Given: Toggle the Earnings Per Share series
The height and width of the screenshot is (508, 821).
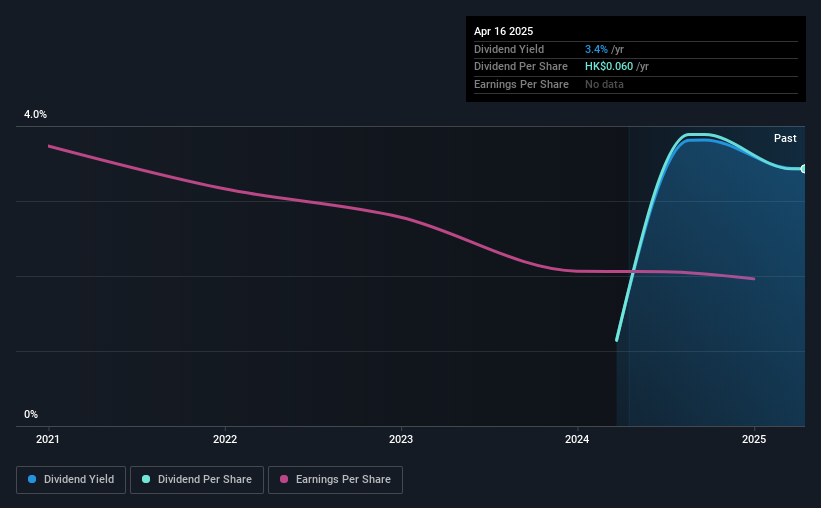Looking at the screenshot, I should 335,480.
